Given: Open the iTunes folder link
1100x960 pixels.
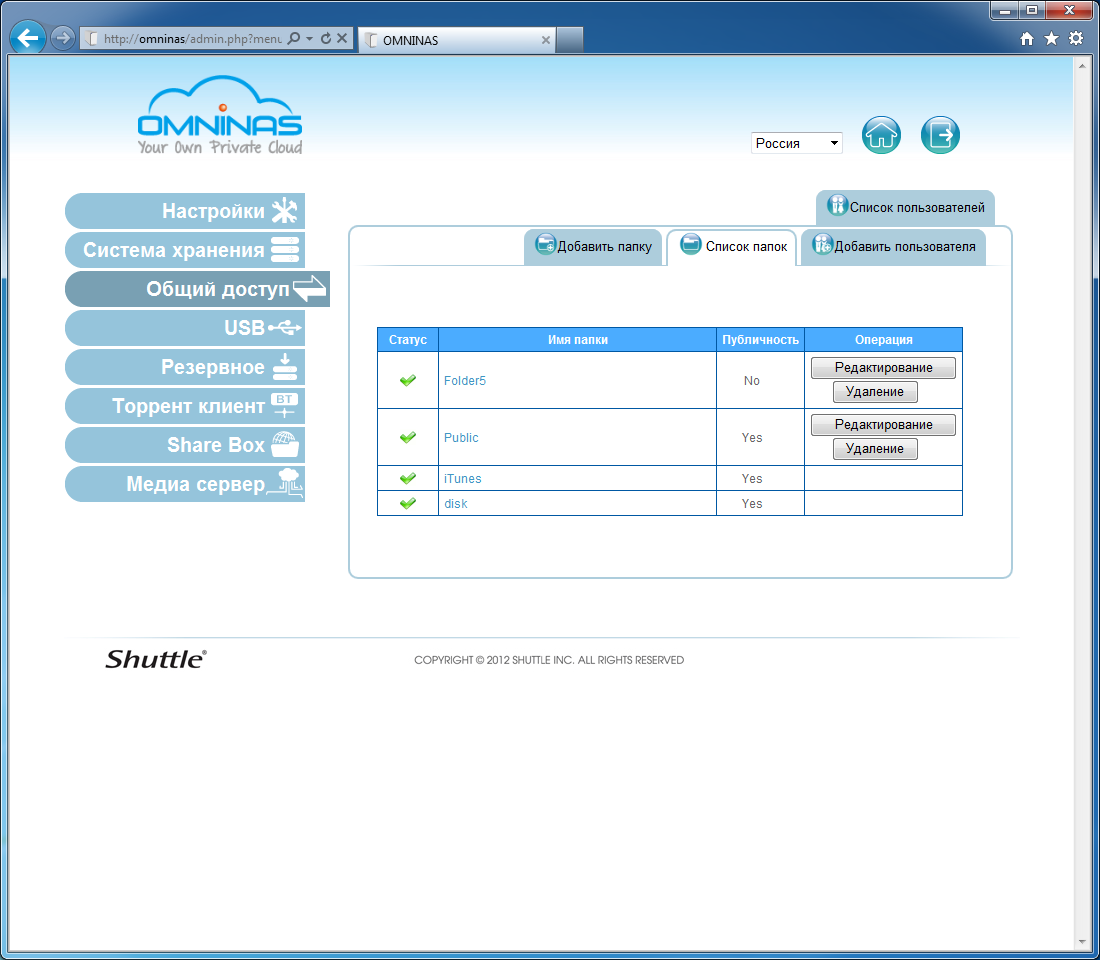Looking at the screenshot, I should [x=462, y=479].
